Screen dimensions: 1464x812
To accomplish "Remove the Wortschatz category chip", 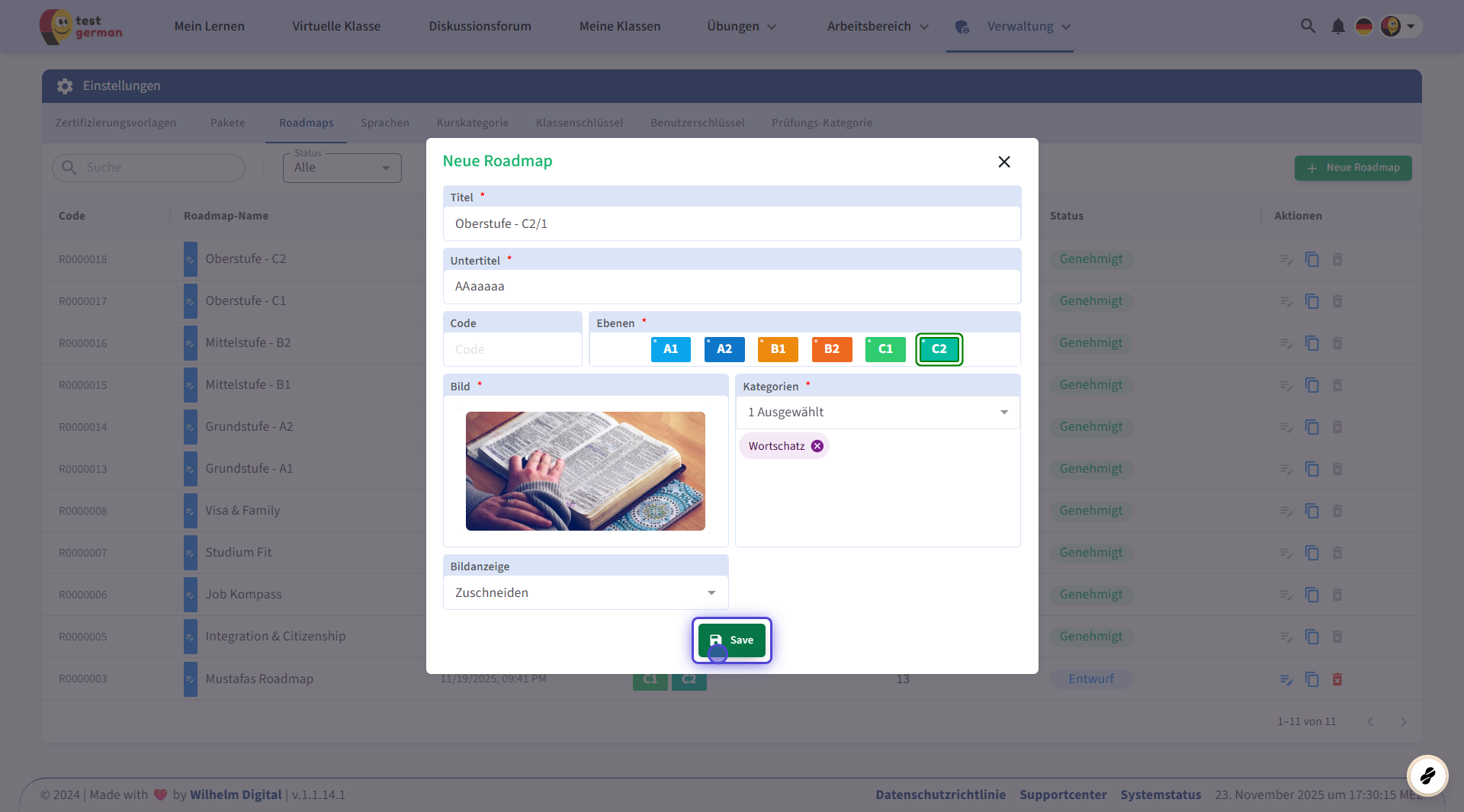I will click(817, 446).
